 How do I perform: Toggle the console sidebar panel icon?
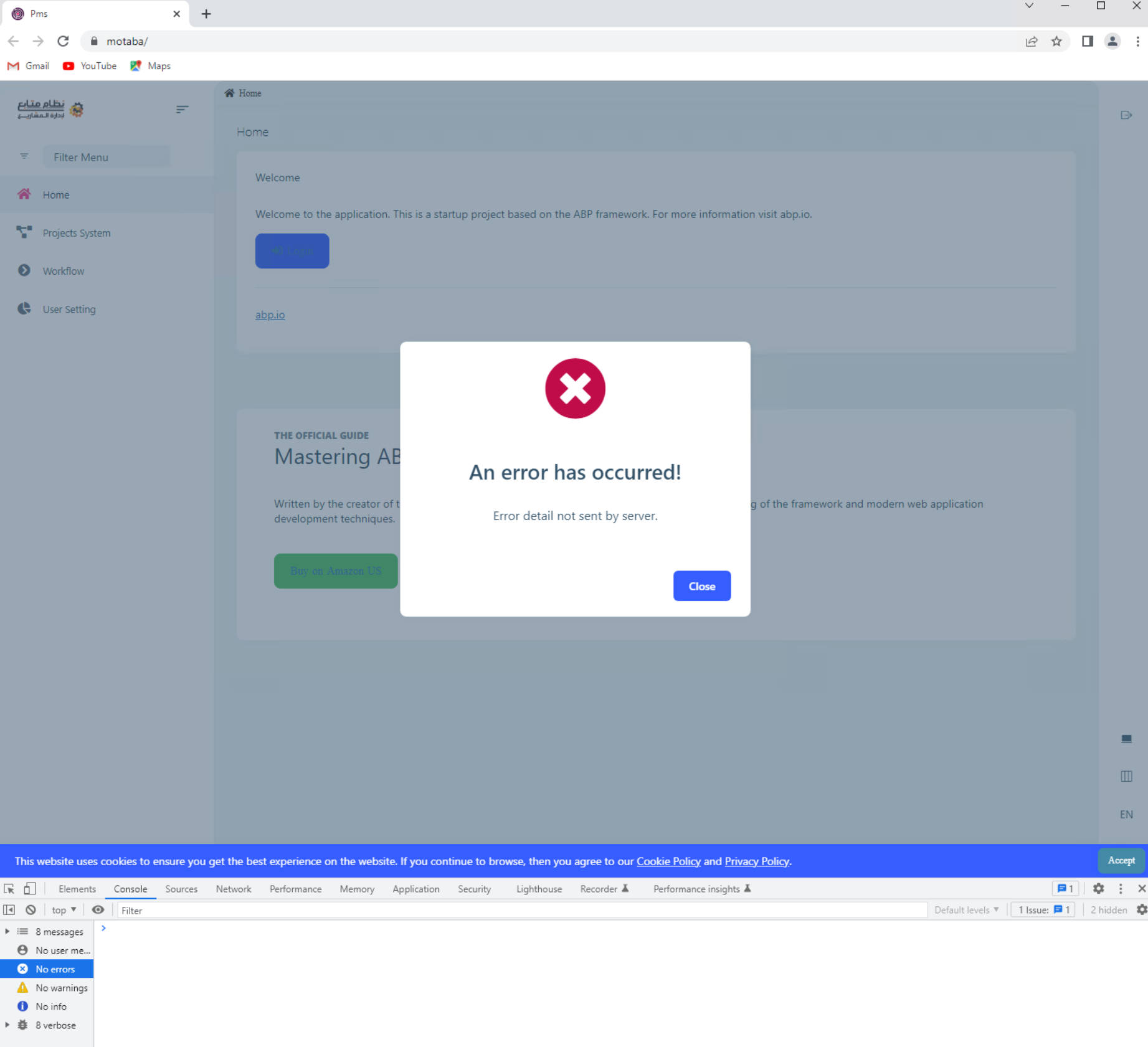(9, 910)
